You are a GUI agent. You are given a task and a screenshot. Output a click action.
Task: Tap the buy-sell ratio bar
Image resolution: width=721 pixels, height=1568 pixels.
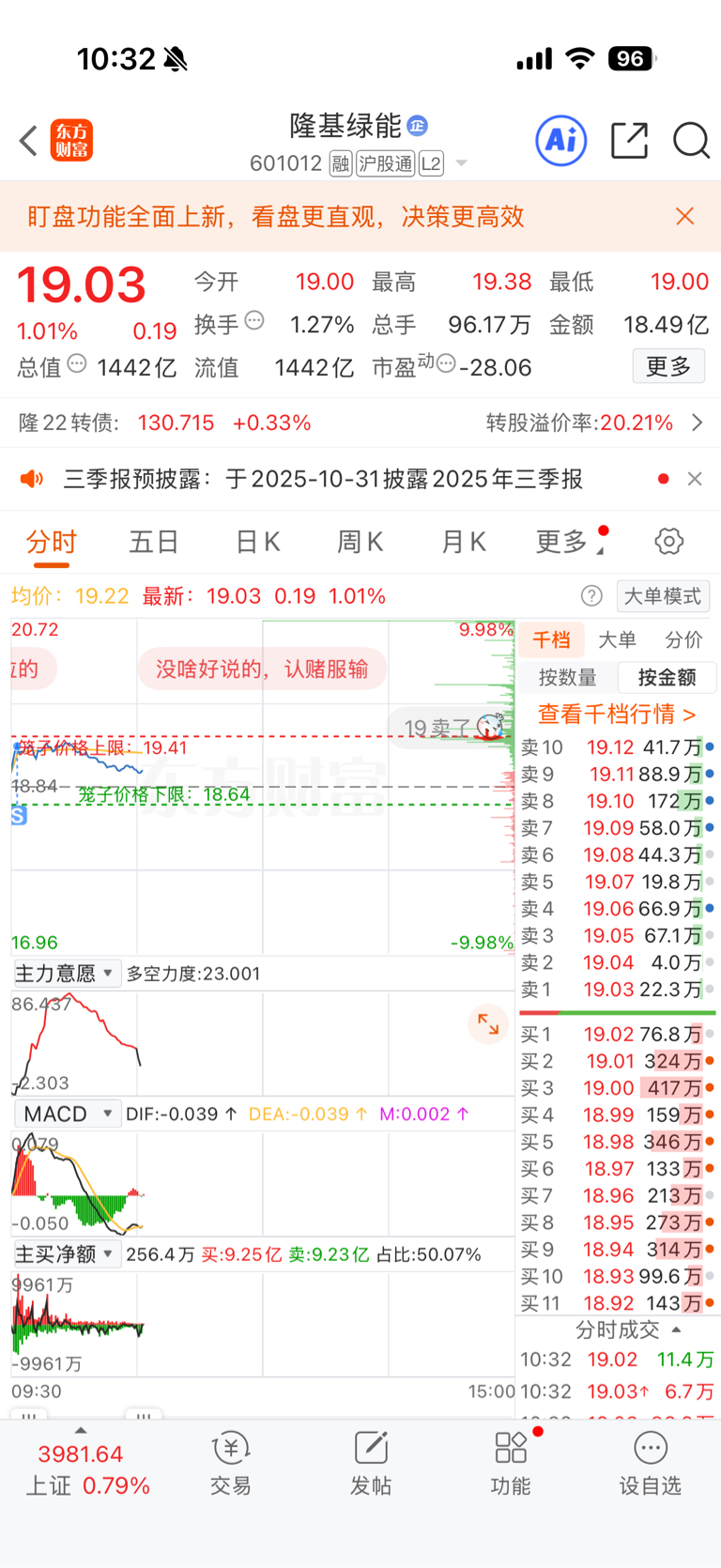click(617, 1013)
